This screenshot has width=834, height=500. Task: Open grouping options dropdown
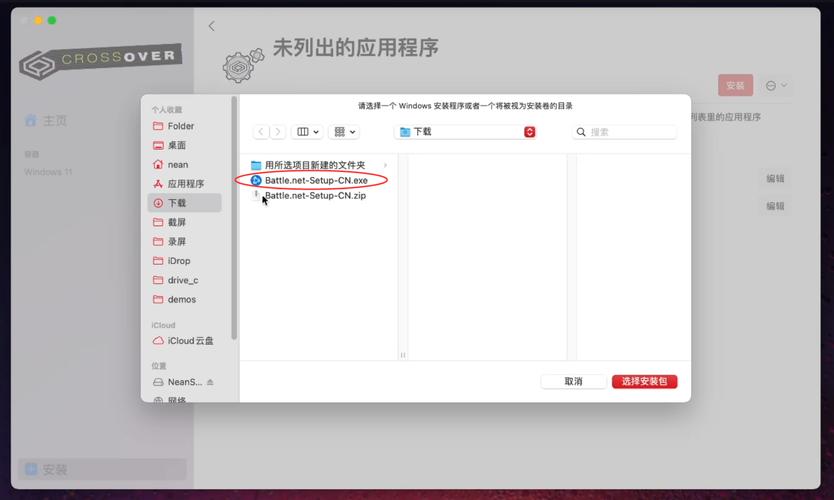(344, 132)
